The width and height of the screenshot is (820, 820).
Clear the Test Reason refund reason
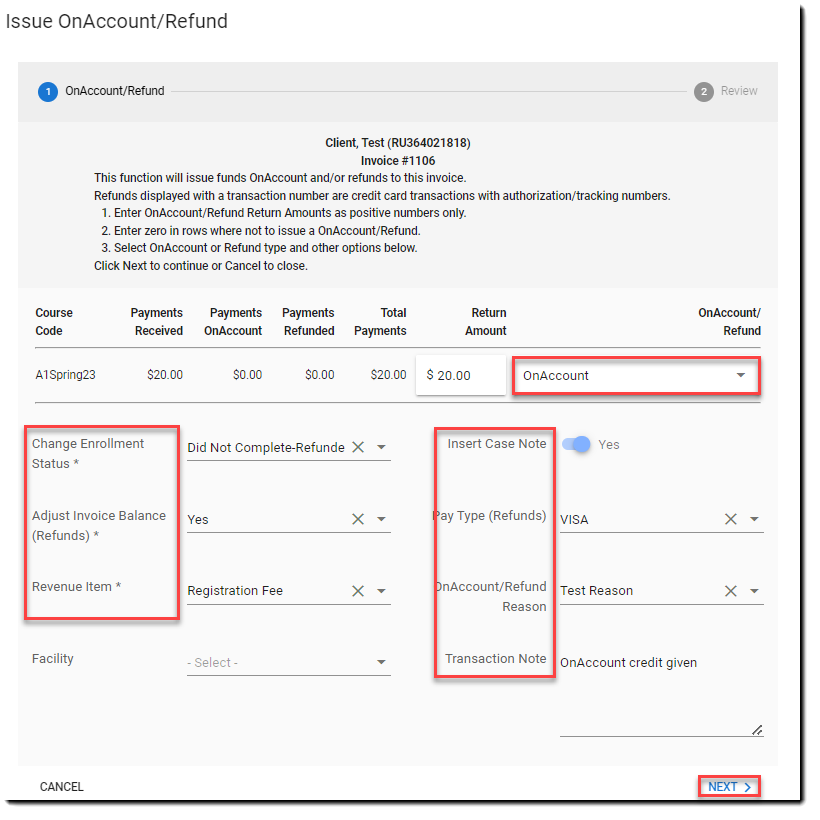pyautogui.click(x=731, y=590)
